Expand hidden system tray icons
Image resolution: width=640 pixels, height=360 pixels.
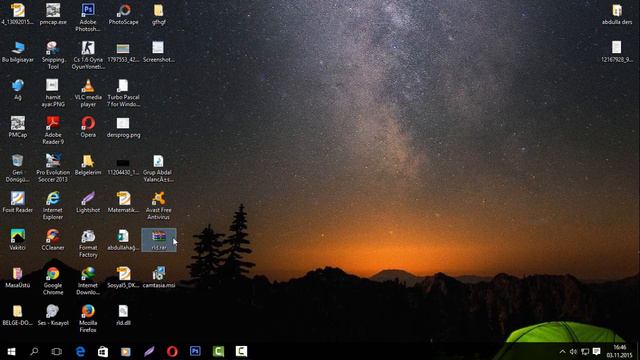tap(562, 351)
